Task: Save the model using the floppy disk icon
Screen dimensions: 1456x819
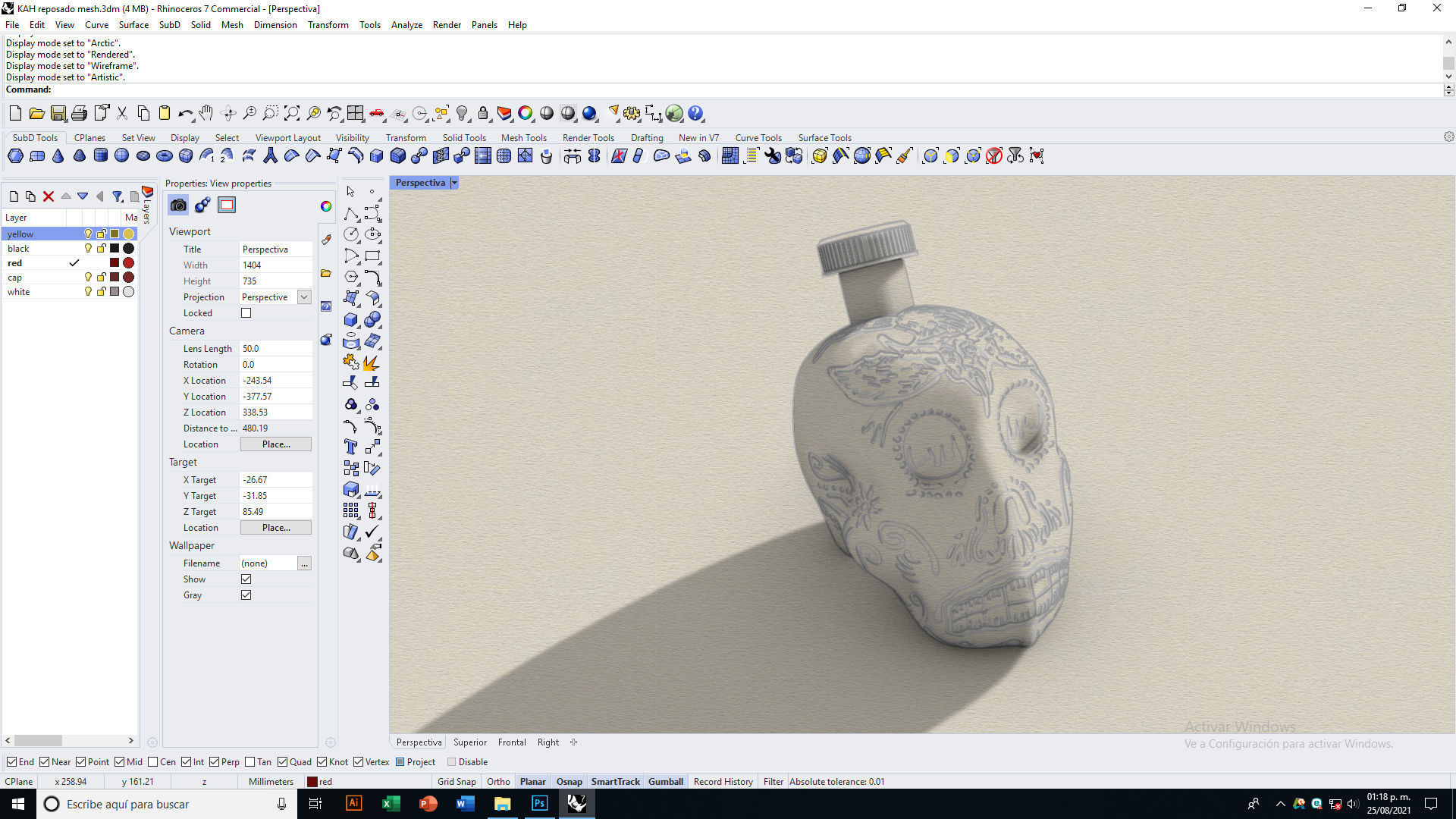Action: click(58, 114)
